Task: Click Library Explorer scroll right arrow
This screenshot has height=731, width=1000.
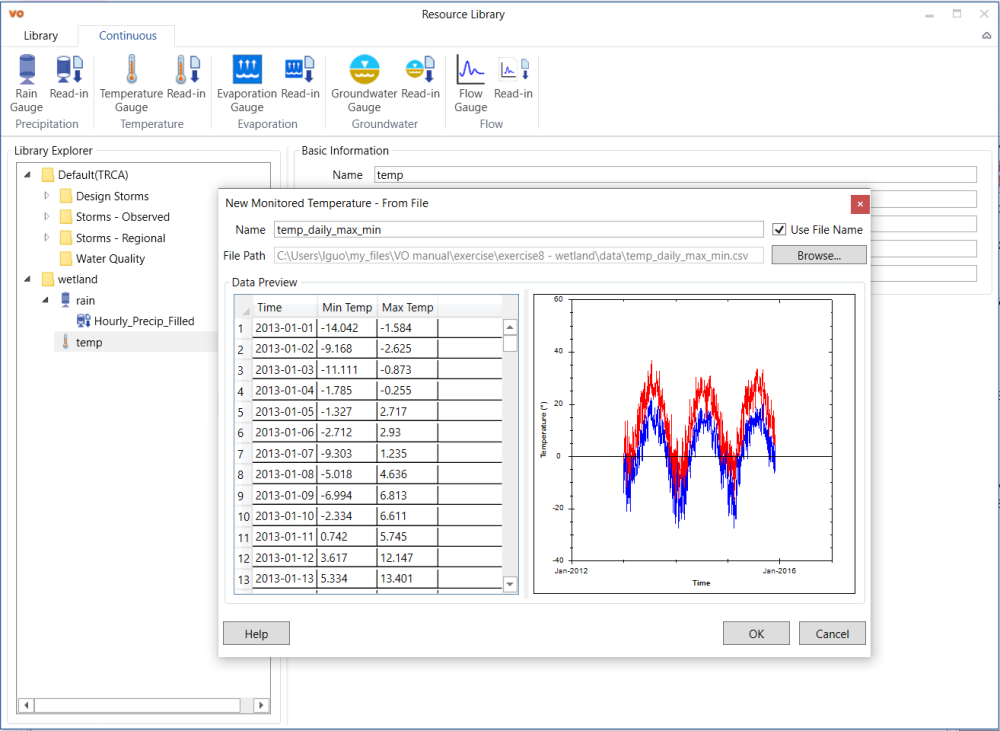Action: [x=261, y=705]
